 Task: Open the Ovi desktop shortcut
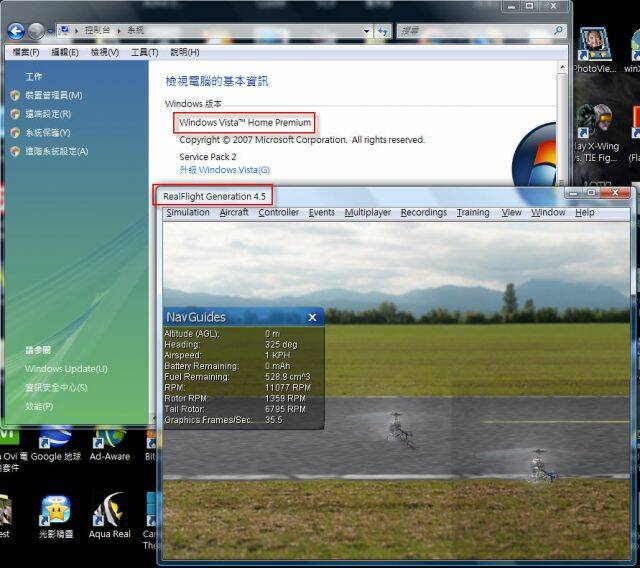(11, 449)
